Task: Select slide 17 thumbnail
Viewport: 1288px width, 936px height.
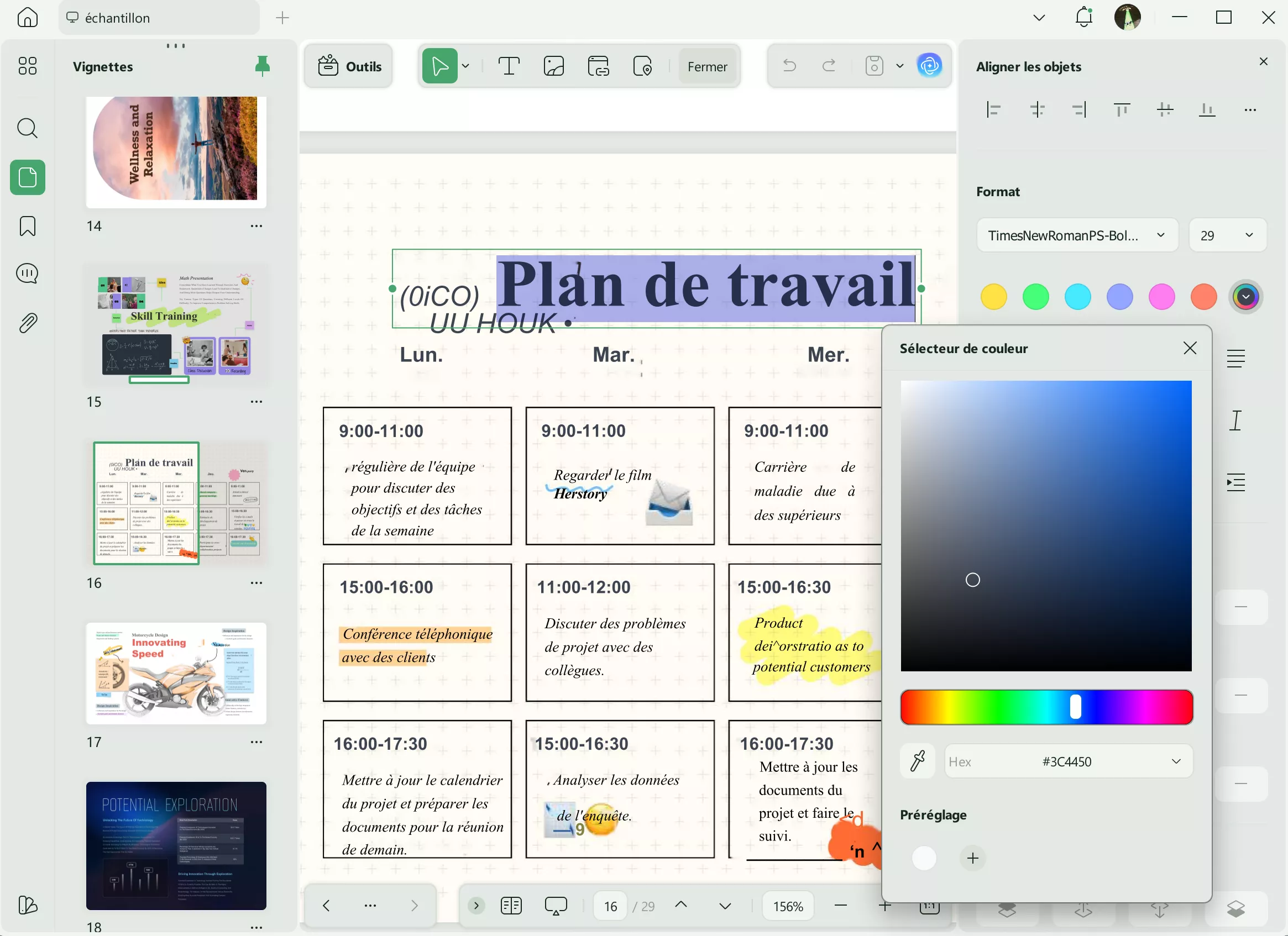Action: coord(176,673)
